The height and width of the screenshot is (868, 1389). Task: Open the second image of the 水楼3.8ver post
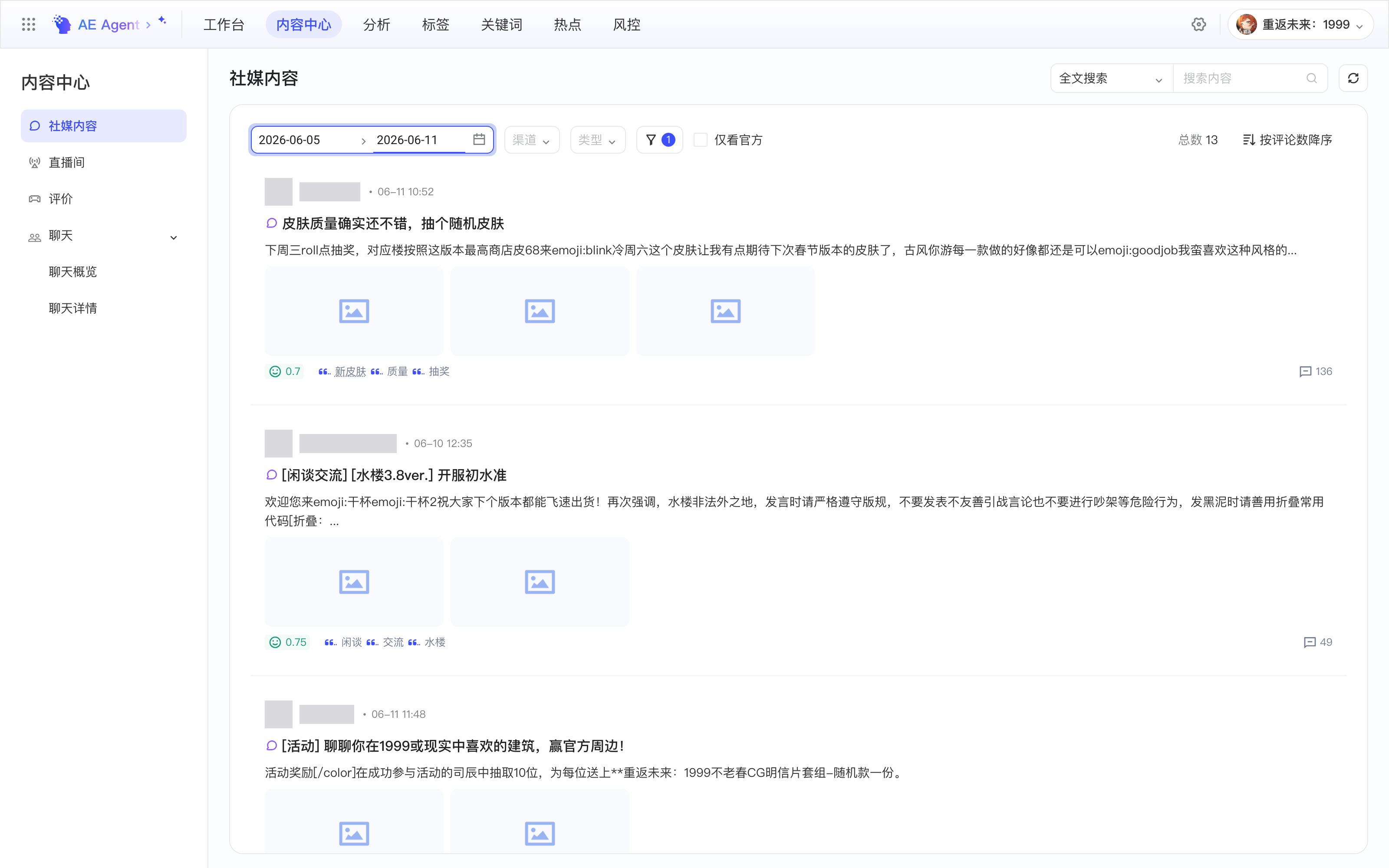(x=540, y=582)
